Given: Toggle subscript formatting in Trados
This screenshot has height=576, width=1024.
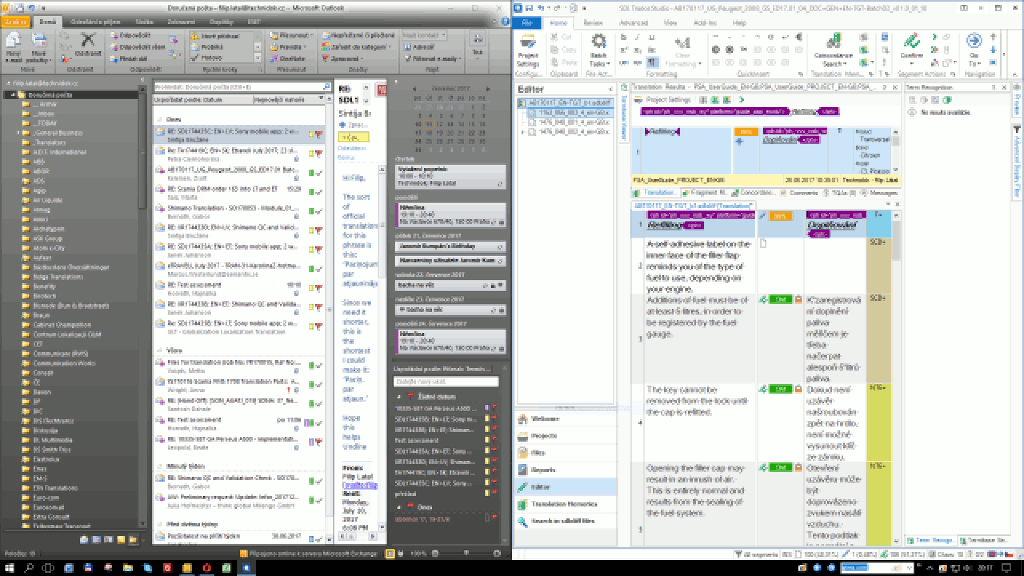Looking at the screenshot, I should tap(637, 50).
